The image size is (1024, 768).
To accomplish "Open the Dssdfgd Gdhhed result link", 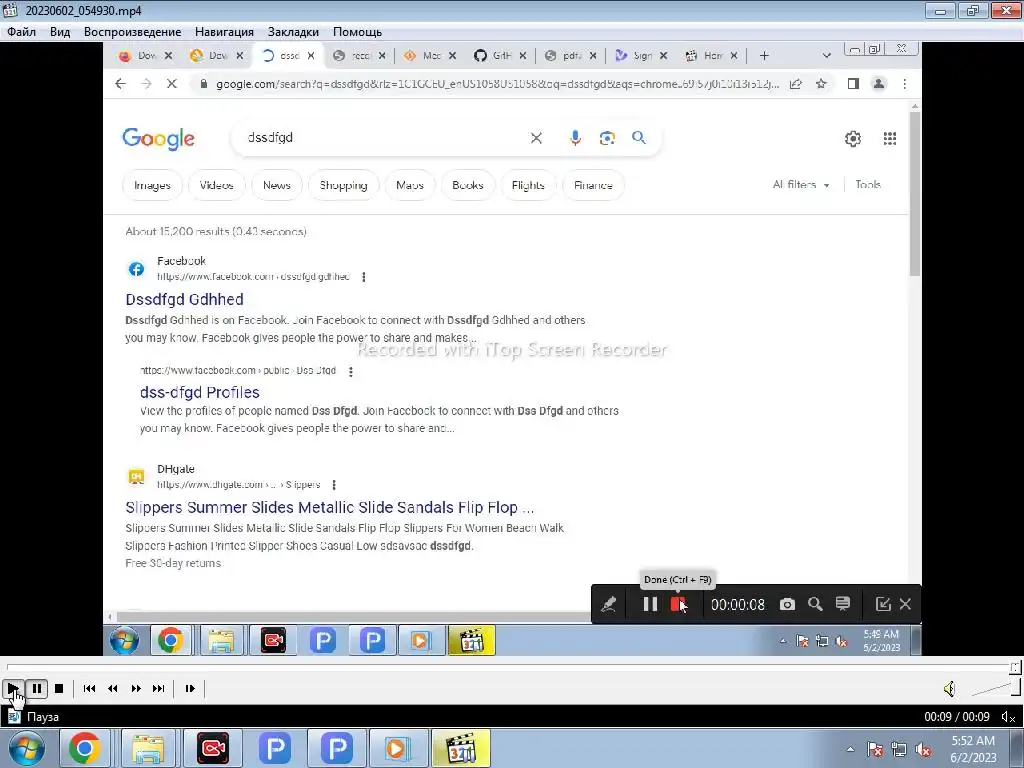I will 184,300.
